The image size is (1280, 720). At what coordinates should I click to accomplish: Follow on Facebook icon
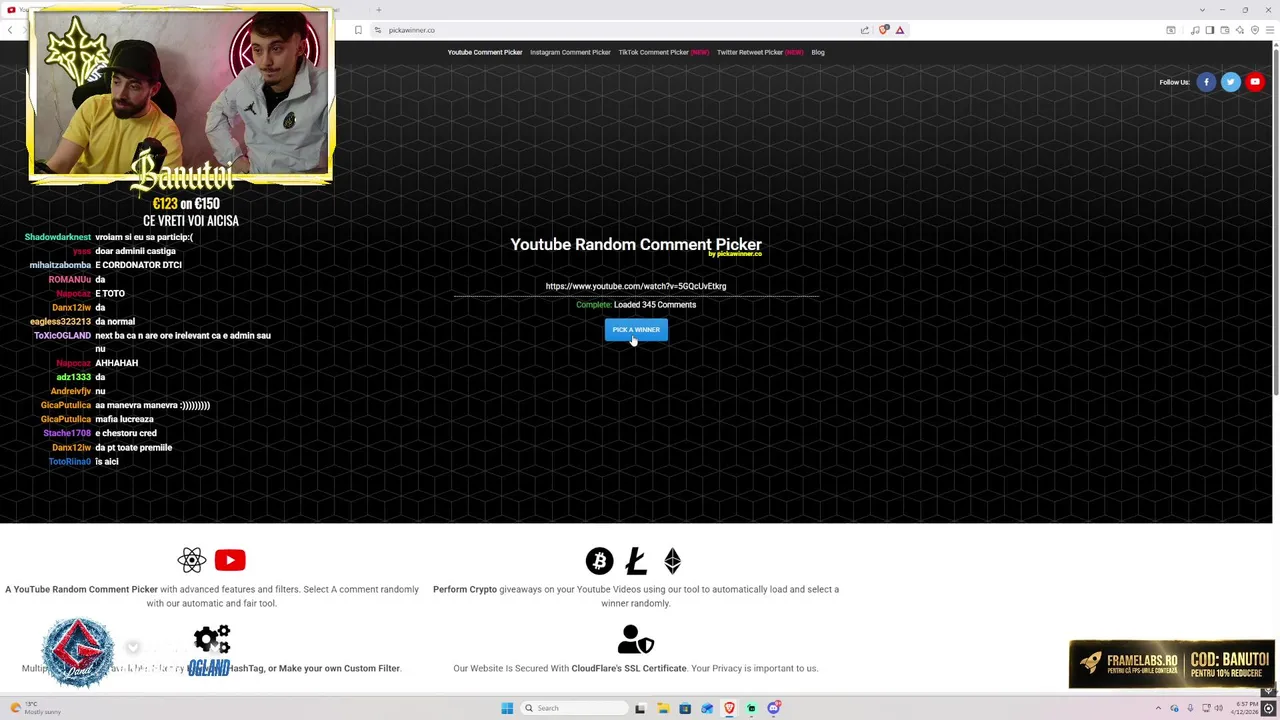tap(1206, 82)
